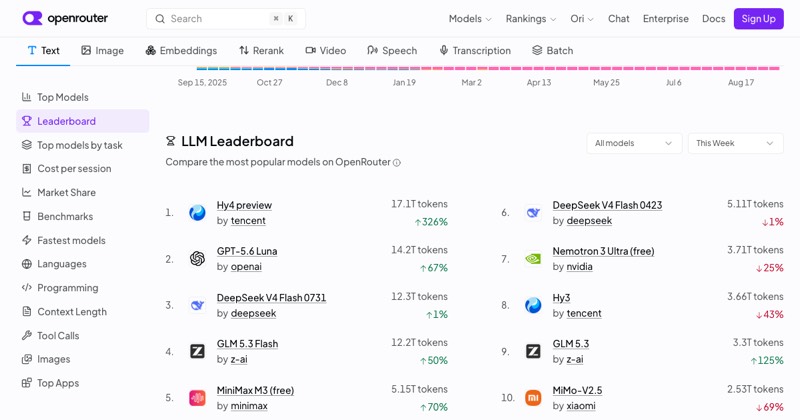Screen dimensions: 800x420
Task: Switch to the Transcription tab
Action: tap(475, 51)
